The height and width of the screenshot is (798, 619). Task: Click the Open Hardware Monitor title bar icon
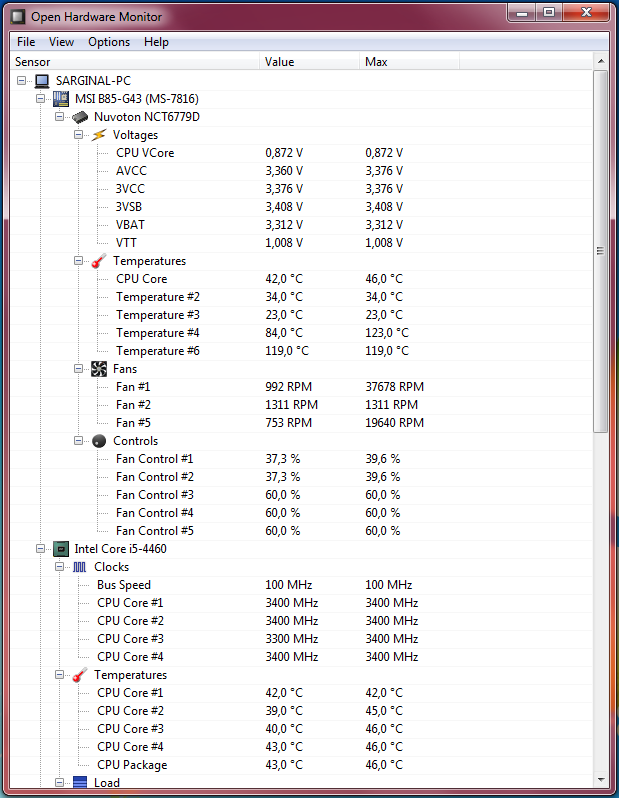click(18, 17)
